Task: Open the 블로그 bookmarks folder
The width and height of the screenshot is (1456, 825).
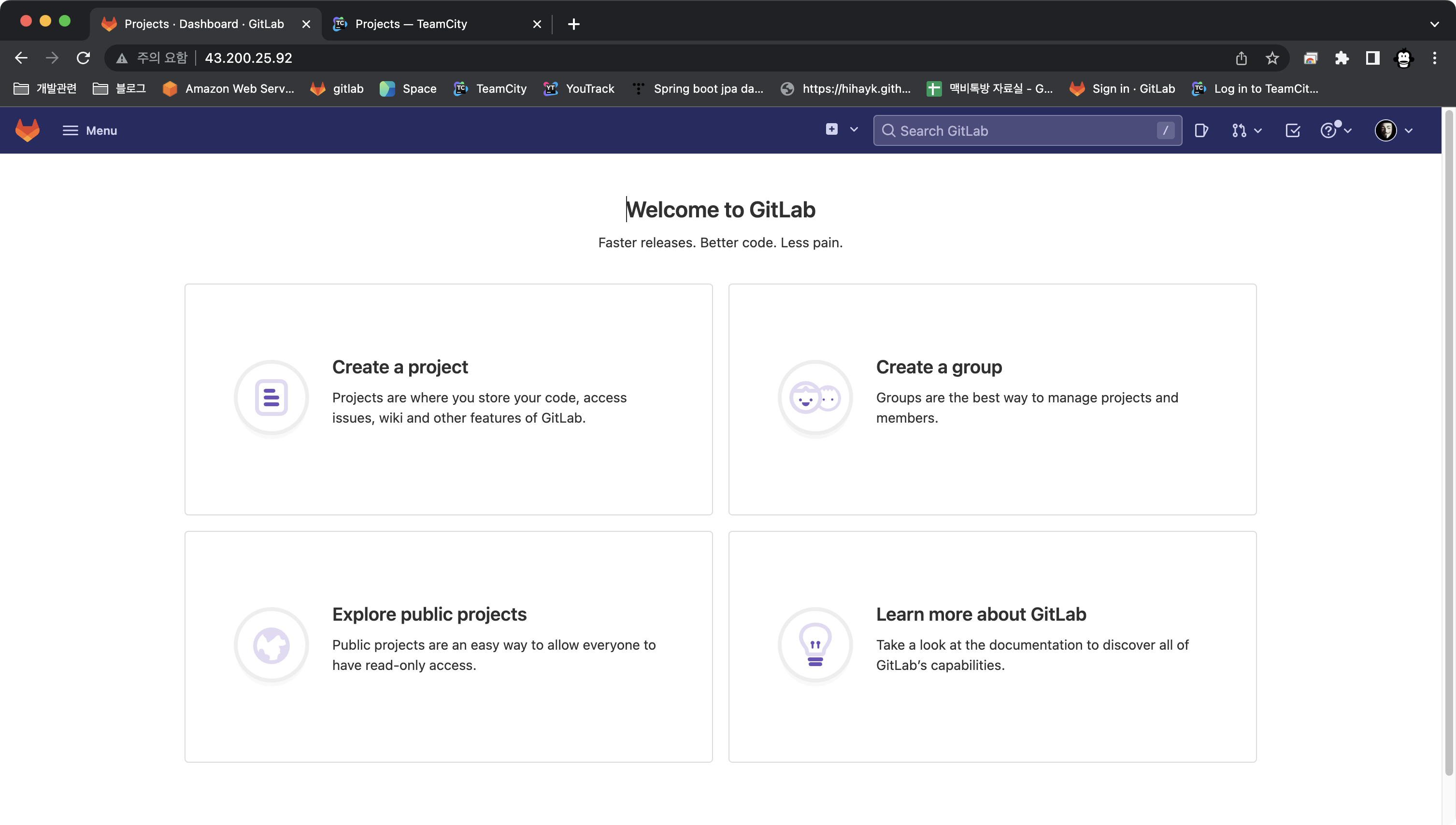Action: (119, 88)
